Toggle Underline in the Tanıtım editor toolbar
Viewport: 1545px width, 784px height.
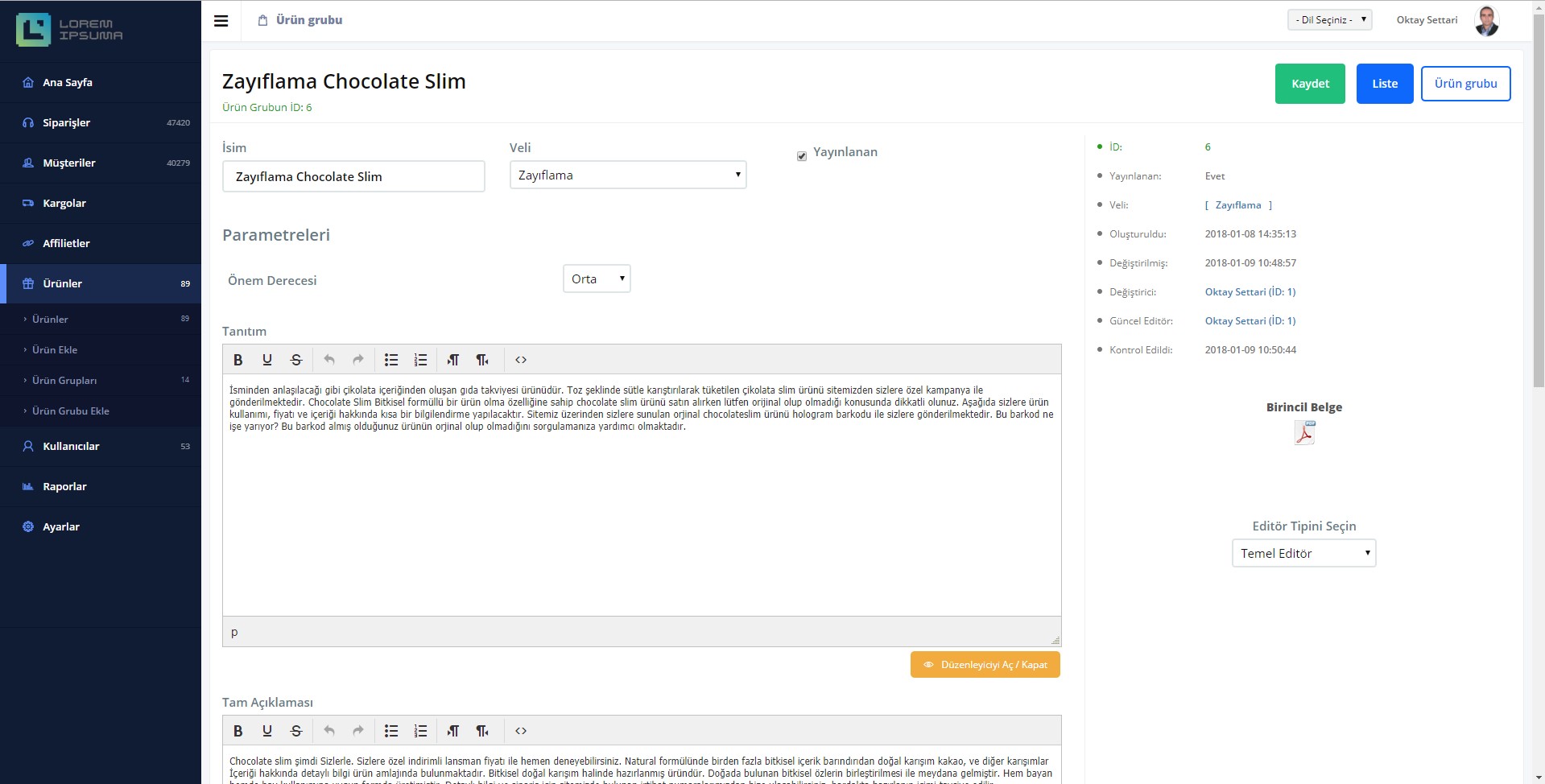[267, 360]
